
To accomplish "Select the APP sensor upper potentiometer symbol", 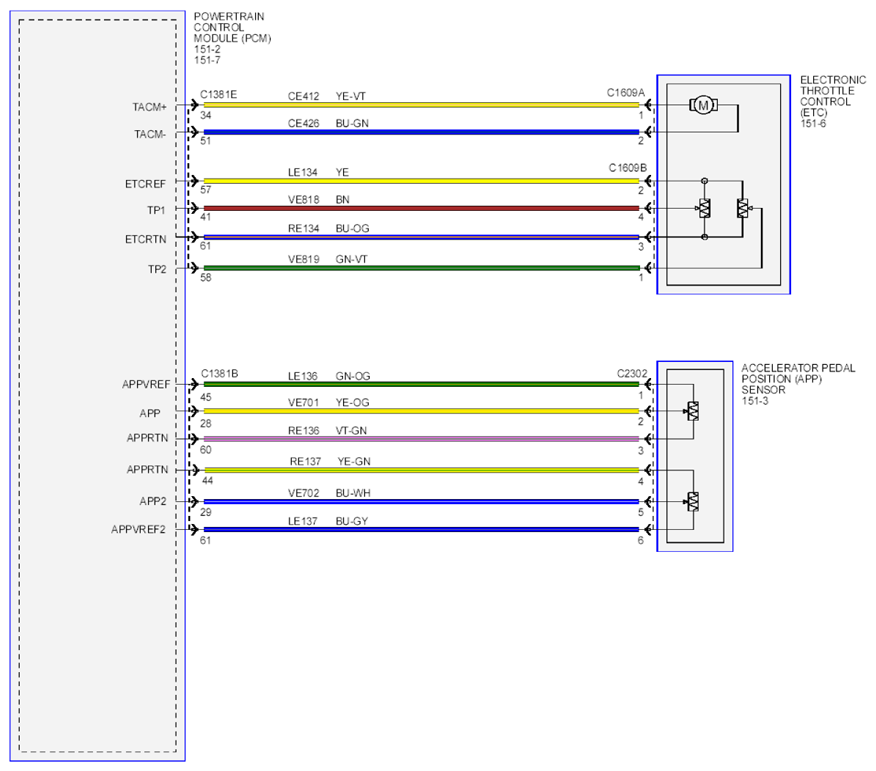I will coord(693,411).
